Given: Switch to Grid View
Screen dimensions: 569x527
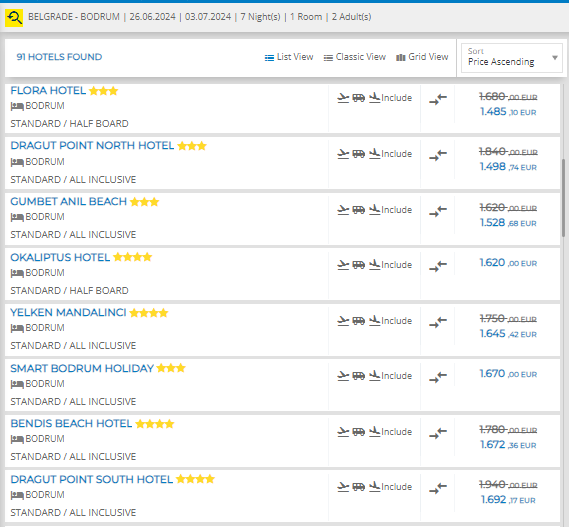Looking at the screenshot, I should click(x=422, y=57).
